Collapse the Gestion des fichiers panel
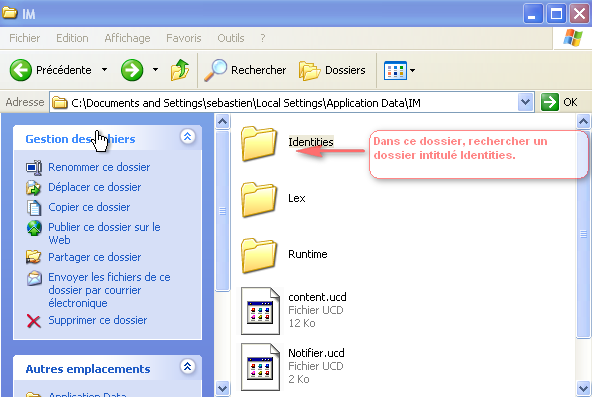The image size is (592, 397). click(188, 137)
